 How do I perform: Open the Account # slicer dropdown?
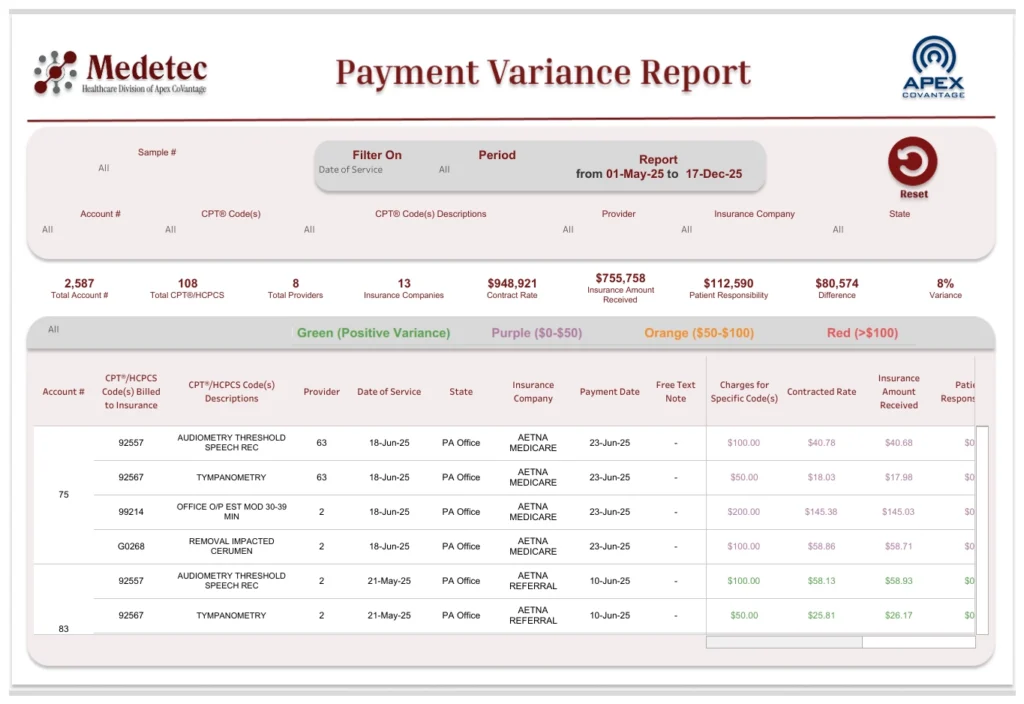(x=47, y=229)
